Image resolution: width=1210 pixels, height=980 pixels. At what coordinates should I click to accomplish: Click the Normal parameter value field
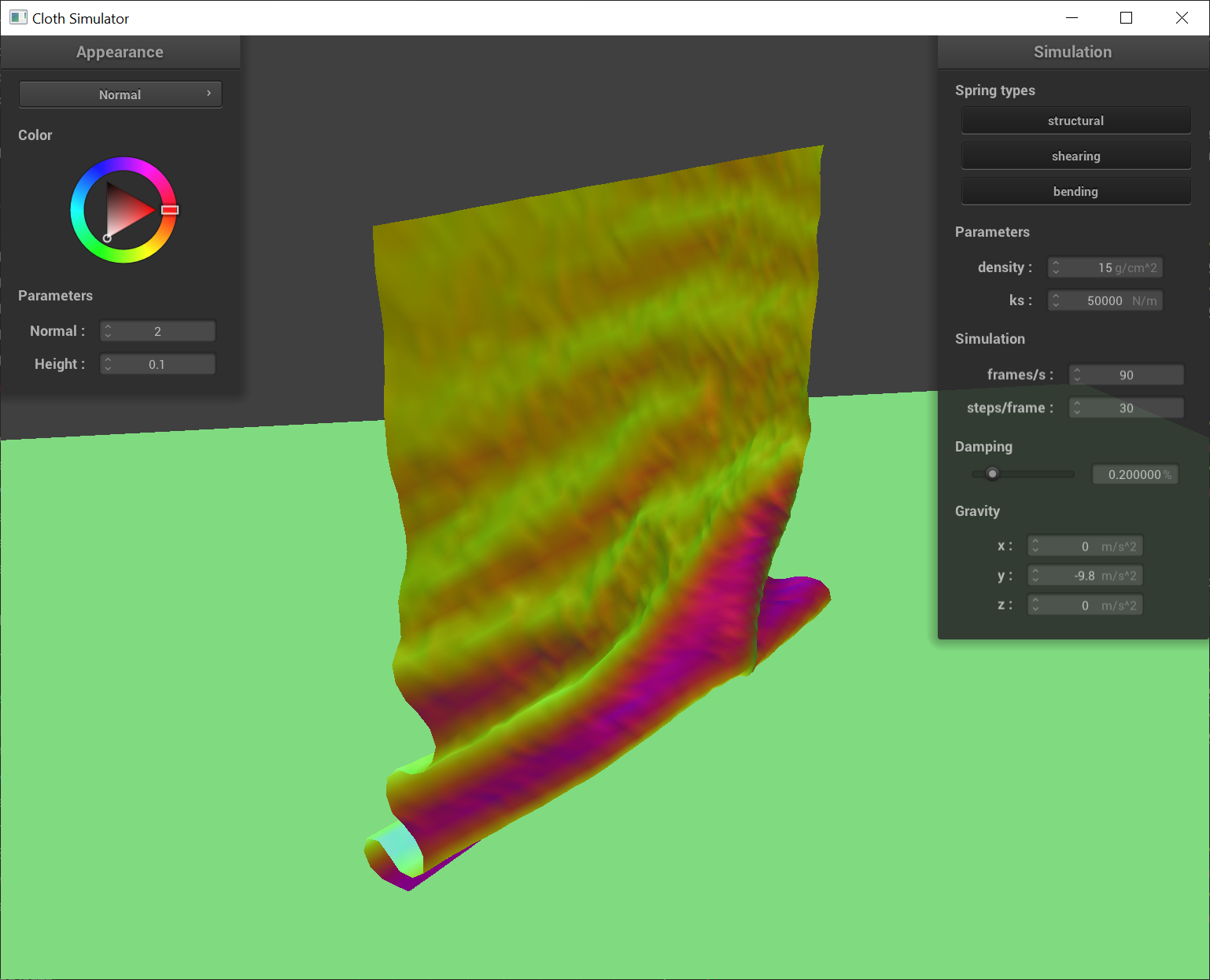pyautogui.click(x=157, y=331)
